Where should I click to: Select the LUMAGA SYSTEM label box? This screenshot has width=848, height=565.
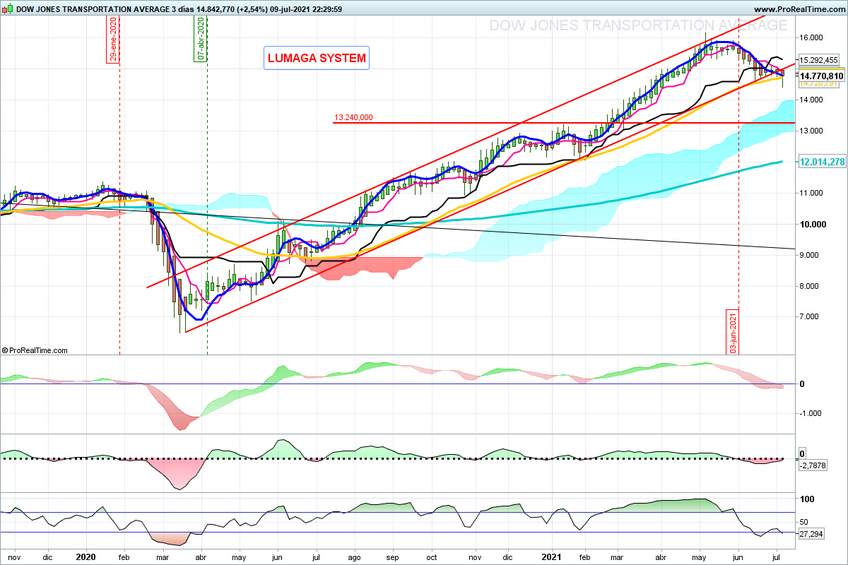point(316,58)
